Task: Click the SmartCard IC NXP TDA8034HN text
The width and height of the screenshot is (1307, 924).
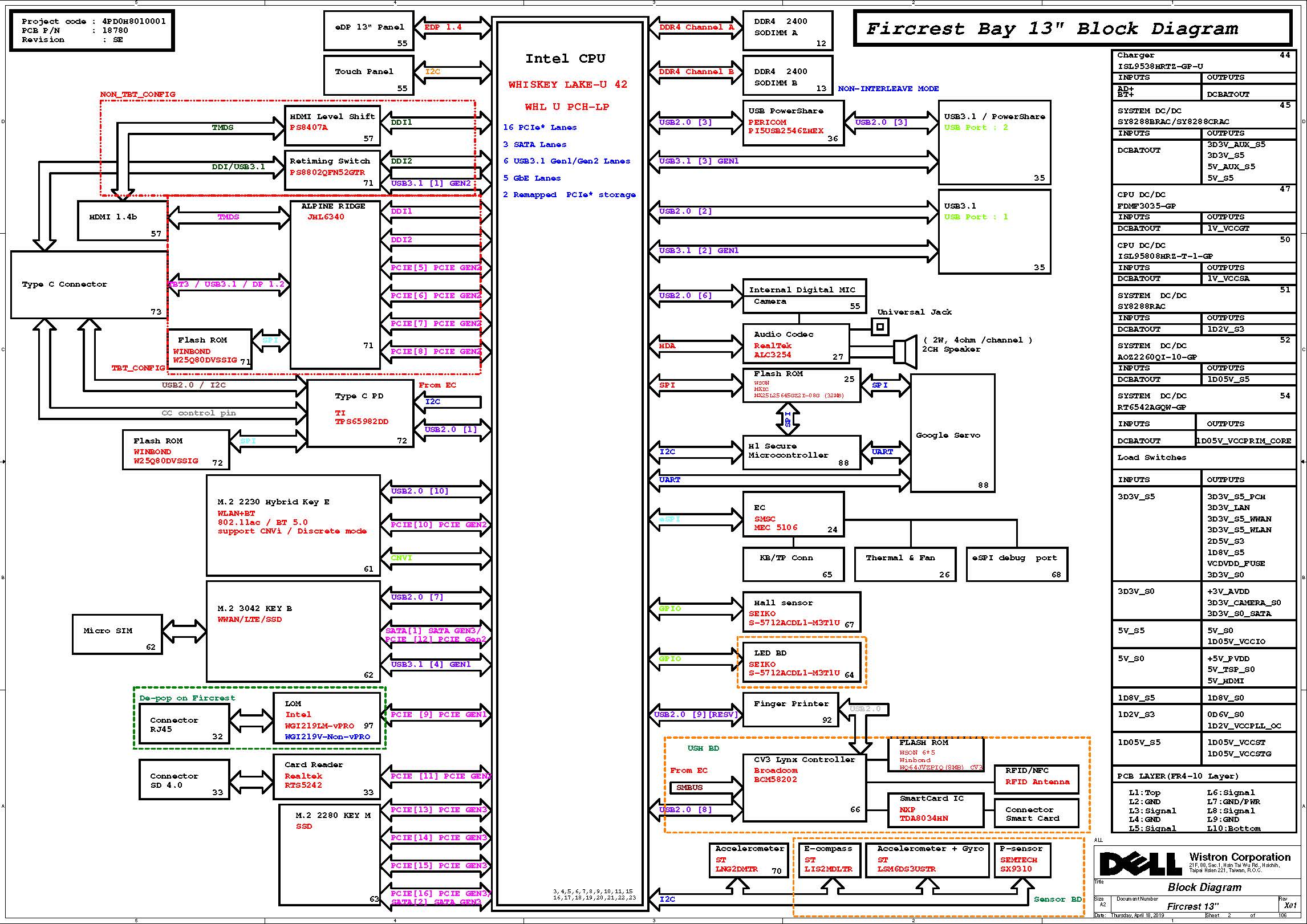Action: [x=932, y=808]
